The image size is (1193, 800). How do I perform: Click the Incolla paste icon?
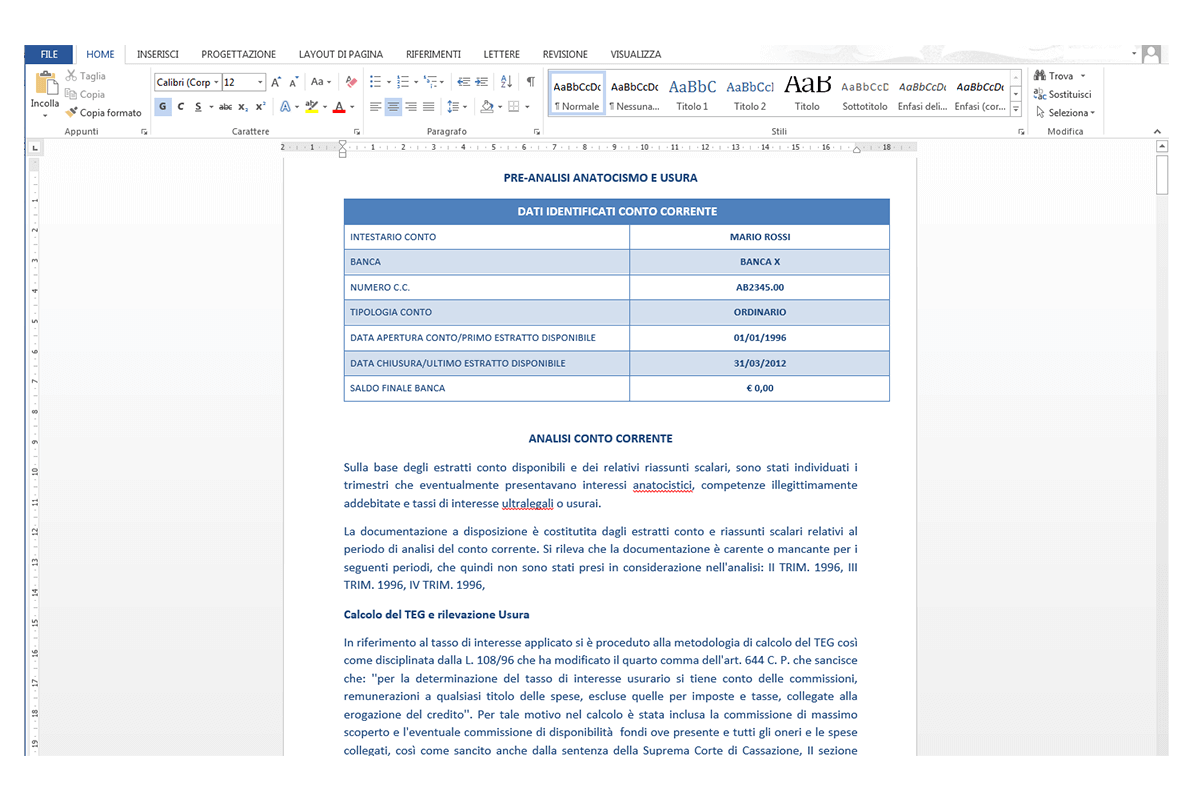[x=45, y=82]
